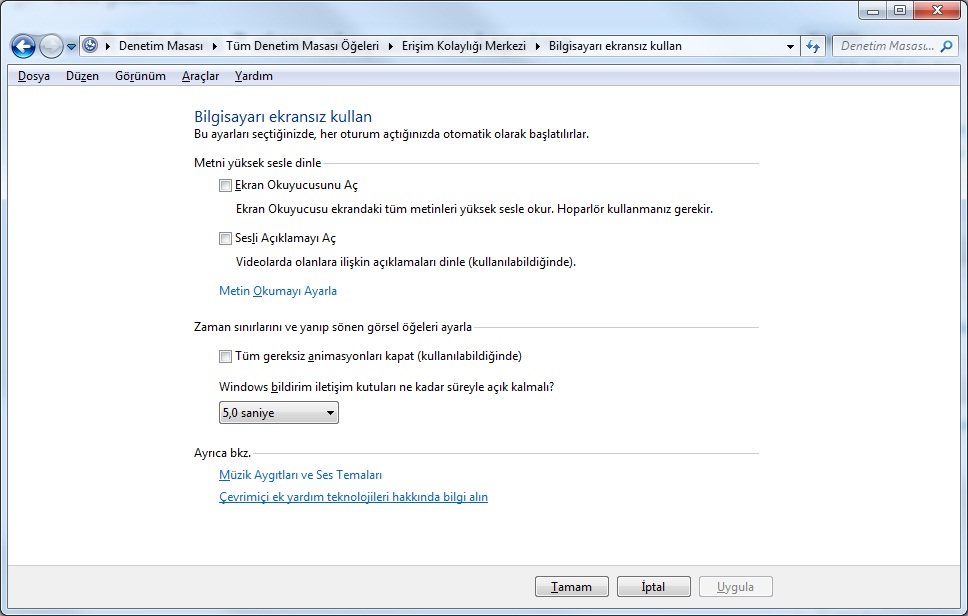968x616 pixels.
Task: Expand arrow after Tüm Denetim Masası Öğeleri
Action: coord(390,46)
